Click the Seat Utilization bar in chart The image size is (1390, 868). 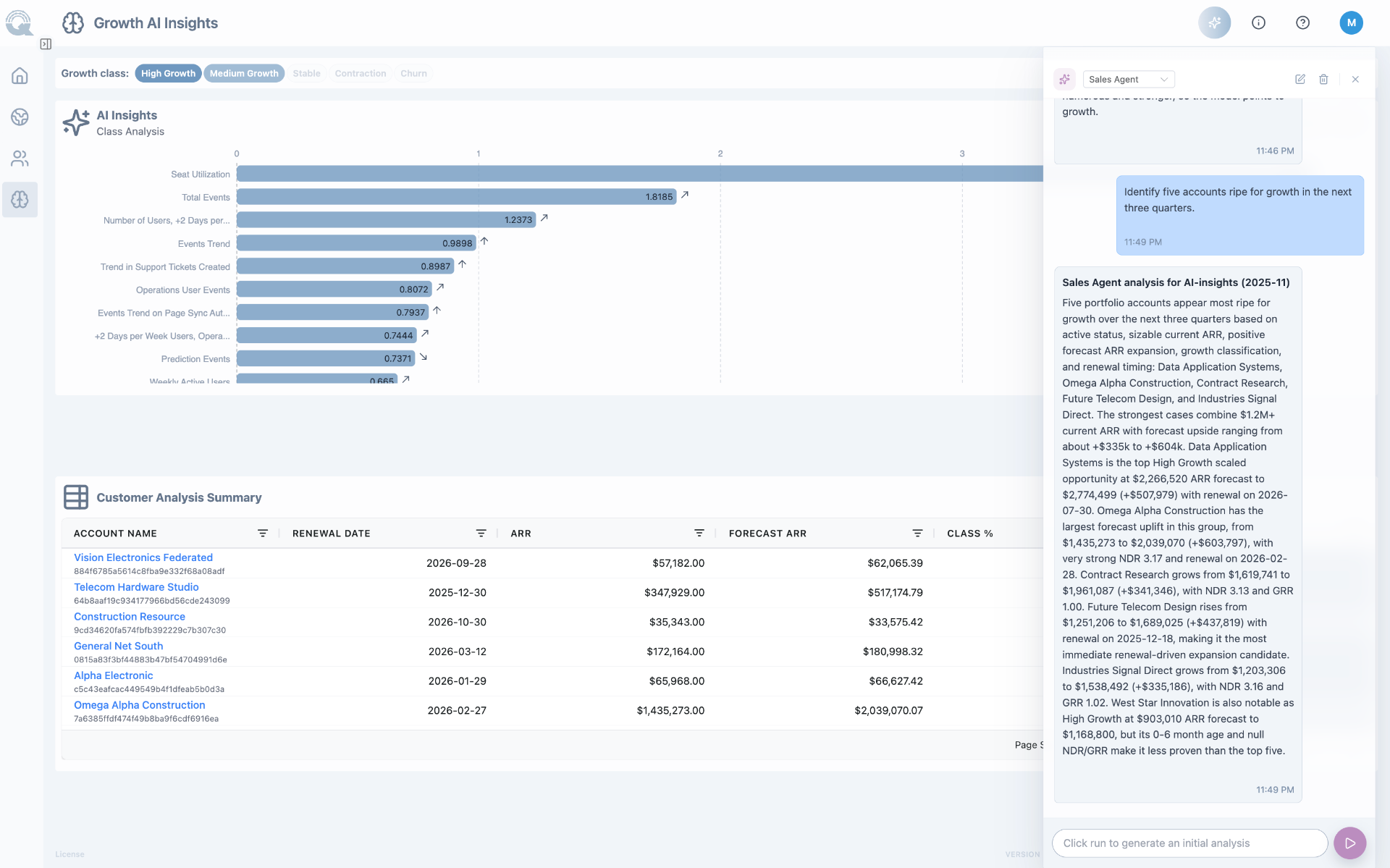(639, 174)
